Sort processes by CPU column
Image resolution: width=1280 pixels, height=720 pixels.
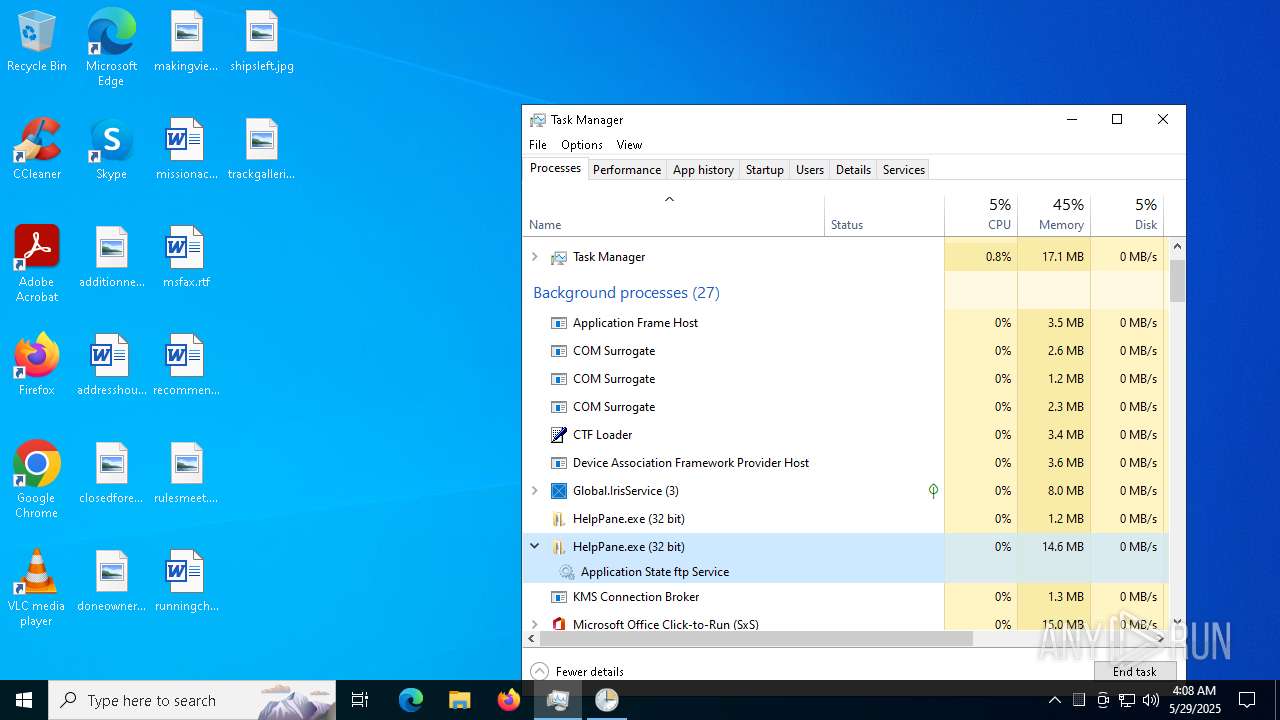tap(981, 213)
